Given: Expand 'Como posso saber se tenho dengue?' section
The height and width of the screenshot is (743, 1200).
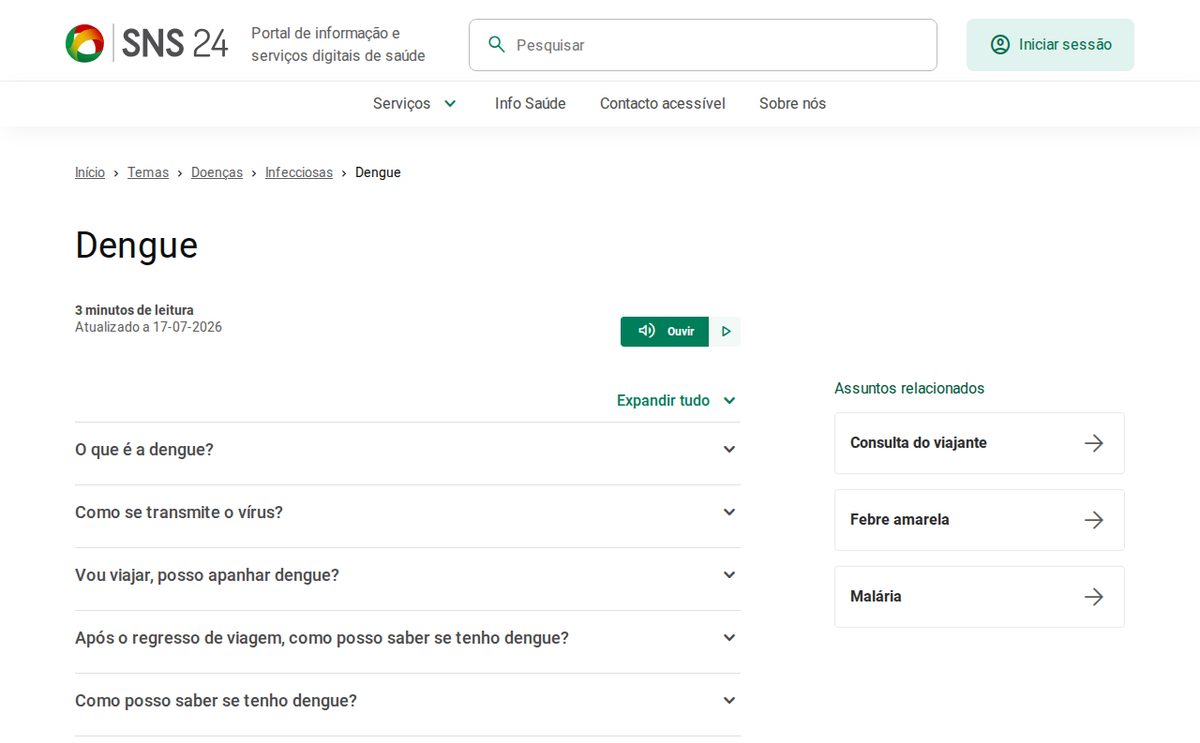Looking at the screenshot, I should (x=408, y=701).
